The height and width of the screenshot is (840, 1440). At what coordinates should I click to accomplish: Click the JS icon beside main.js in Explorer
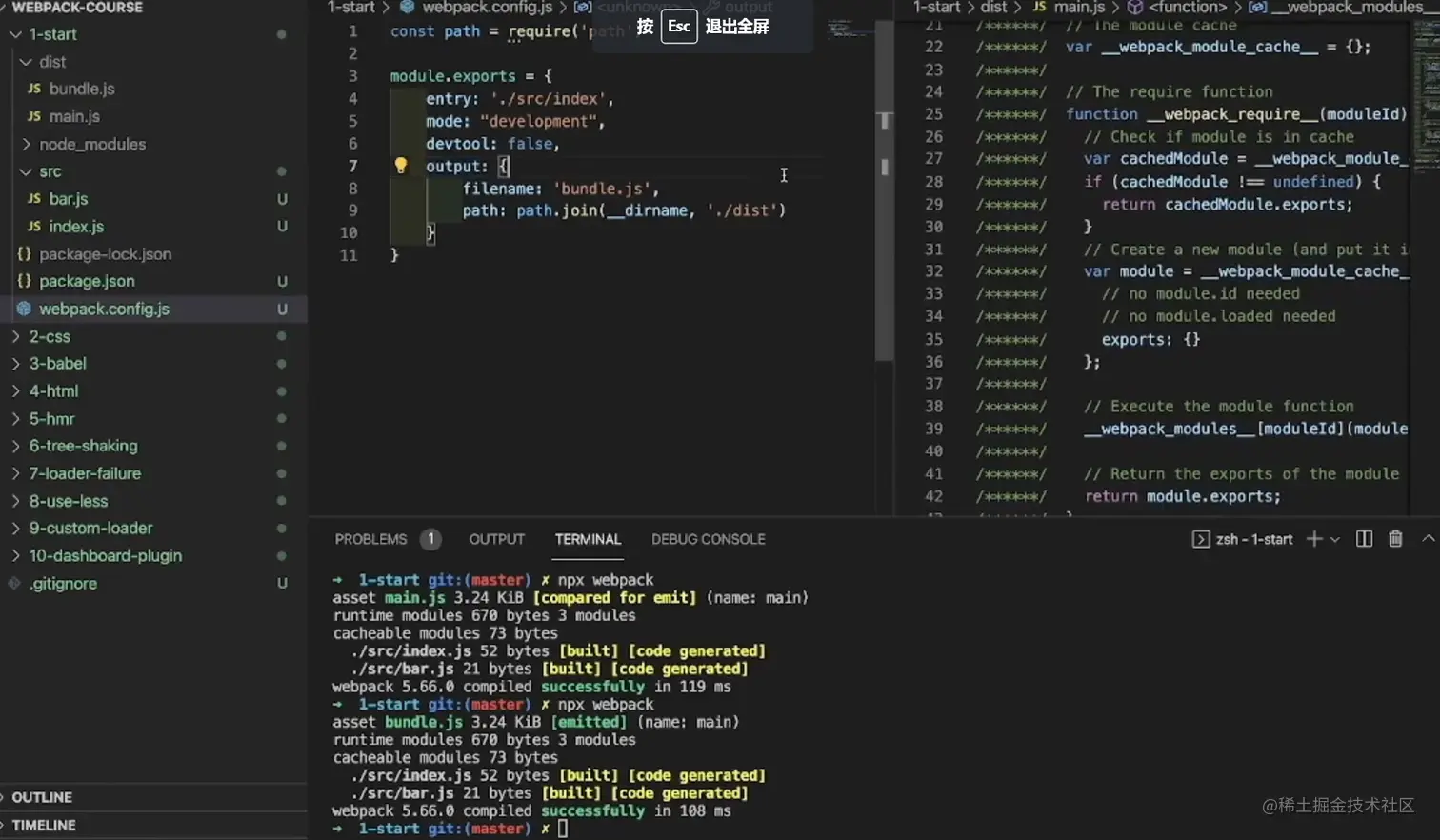(x=34, y=116)
